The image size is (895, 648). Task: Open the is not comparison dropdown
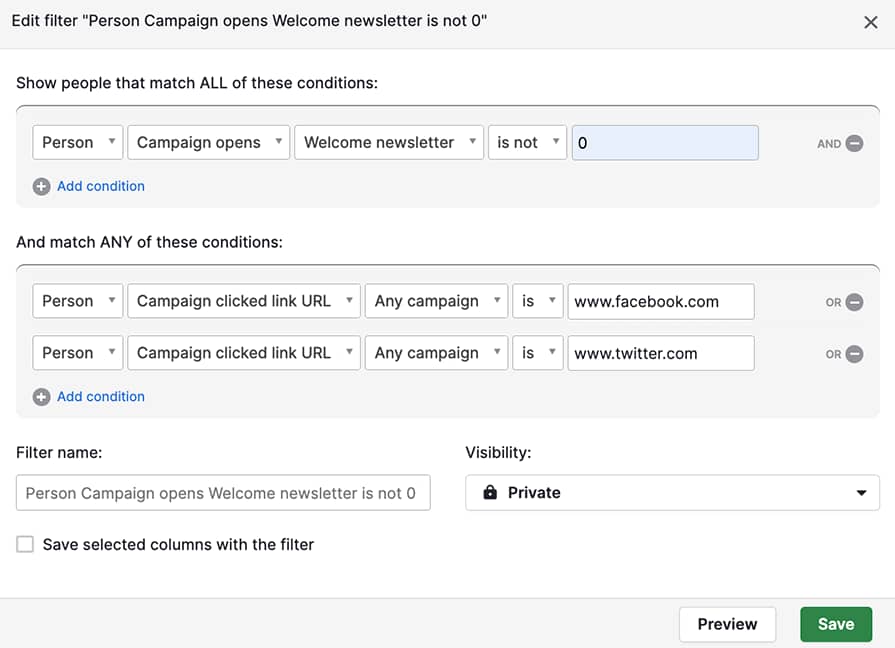[527, 142]
